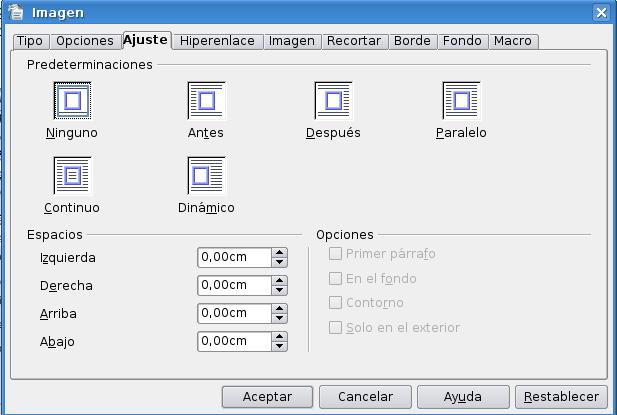Choose the Dinámico wrap preset icon
617x415 pixels.
click(x=206, y=176)
